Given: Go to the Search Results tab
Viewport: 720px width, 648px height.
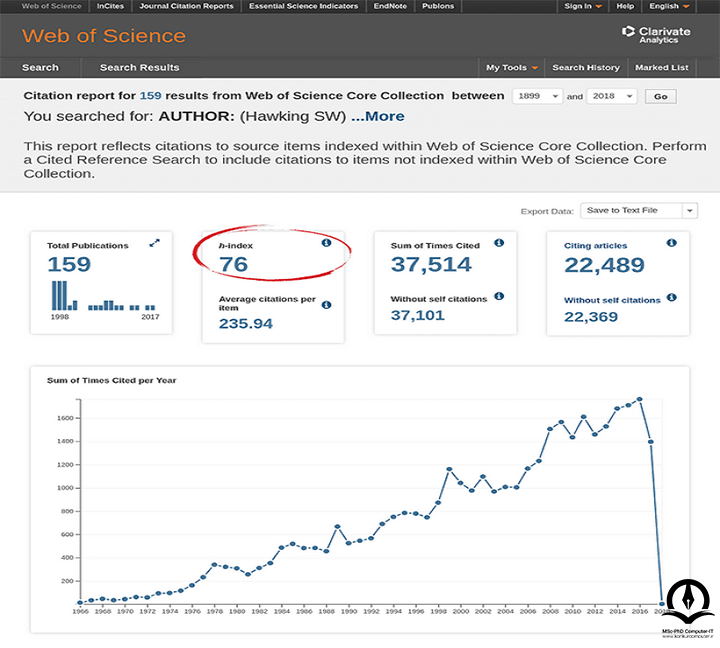Looking at the screenshot, I should pyautogui.click(x=140, y=68).
